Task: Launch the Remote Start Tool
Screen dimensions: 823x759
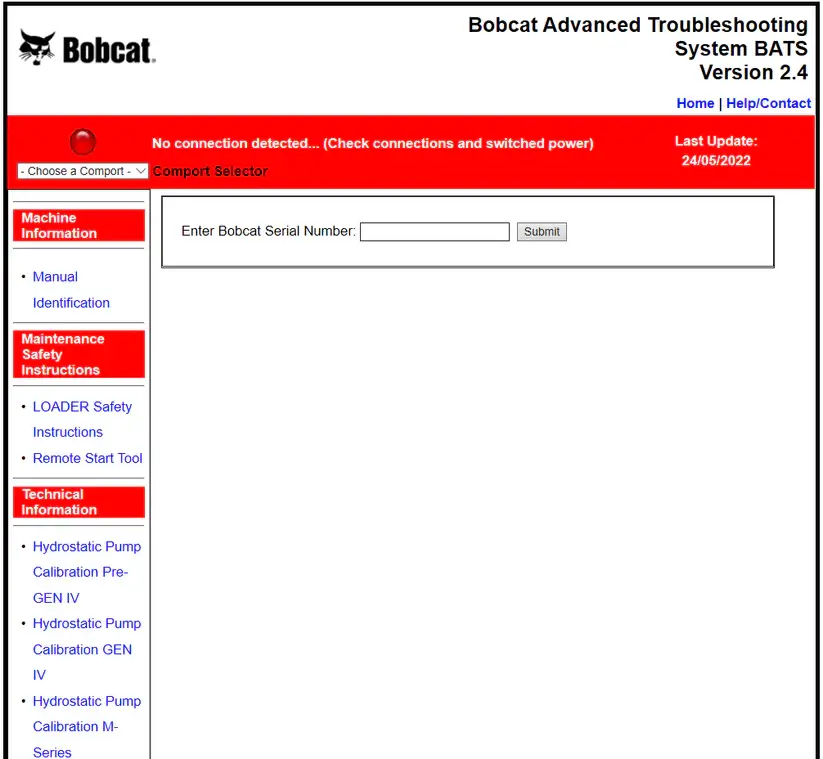Action: click(87, 458)
